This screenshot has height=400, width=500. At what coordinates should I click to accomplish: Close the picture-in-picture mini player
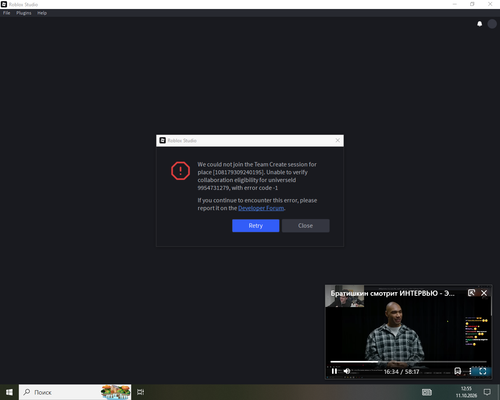[484, 293]
